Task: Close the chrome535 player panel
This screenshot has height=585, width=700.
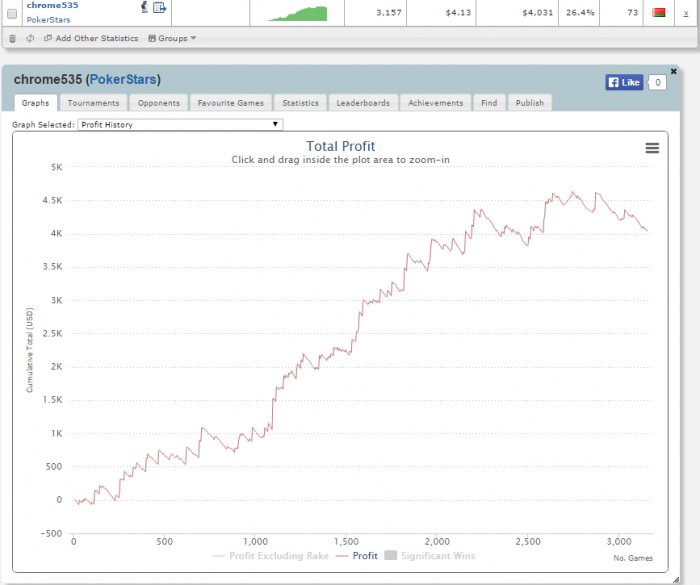Action: click(x=674, y=71)
